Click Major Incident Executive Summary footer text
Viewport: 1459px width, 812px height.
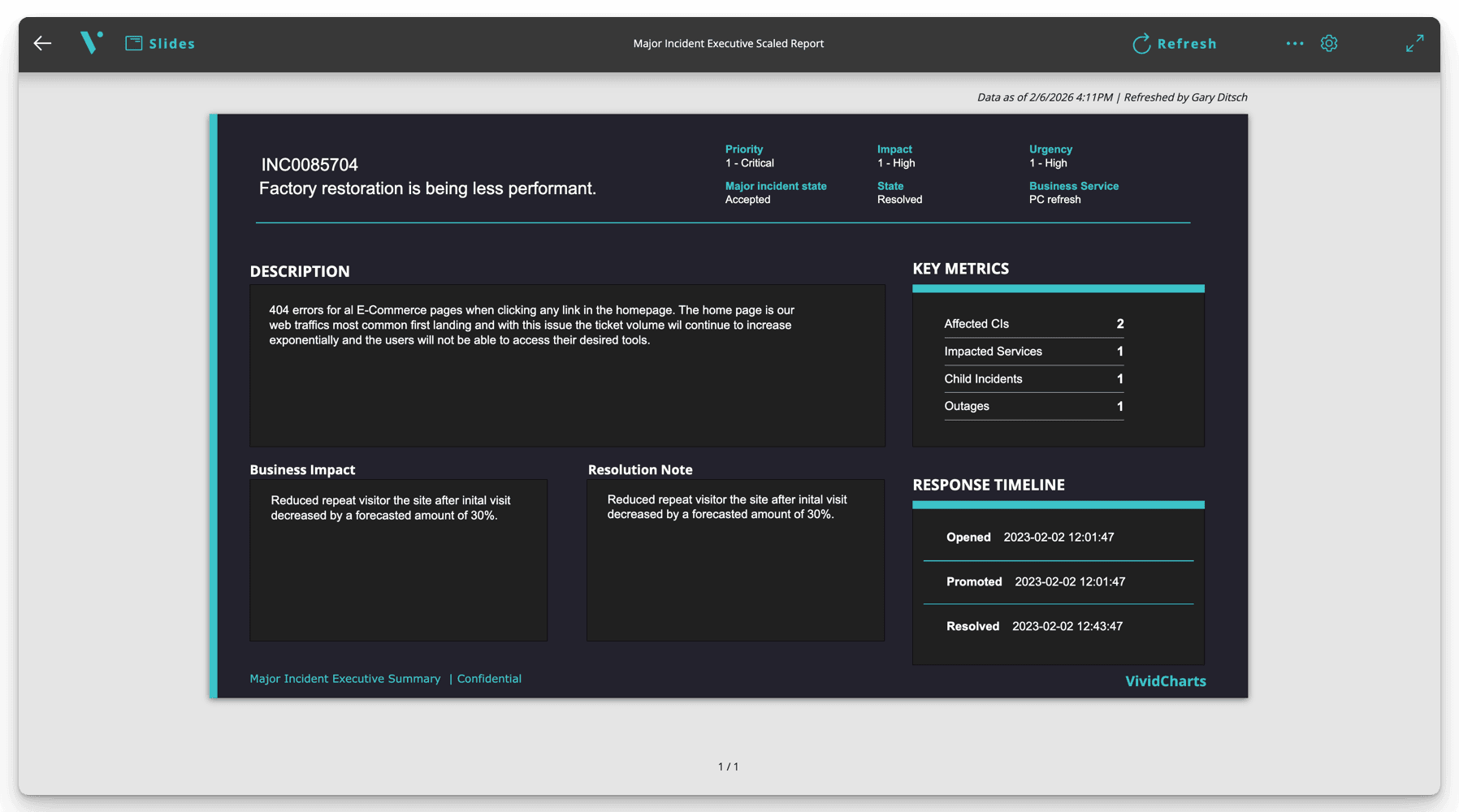pyautogui.click(x=344, y=679)
